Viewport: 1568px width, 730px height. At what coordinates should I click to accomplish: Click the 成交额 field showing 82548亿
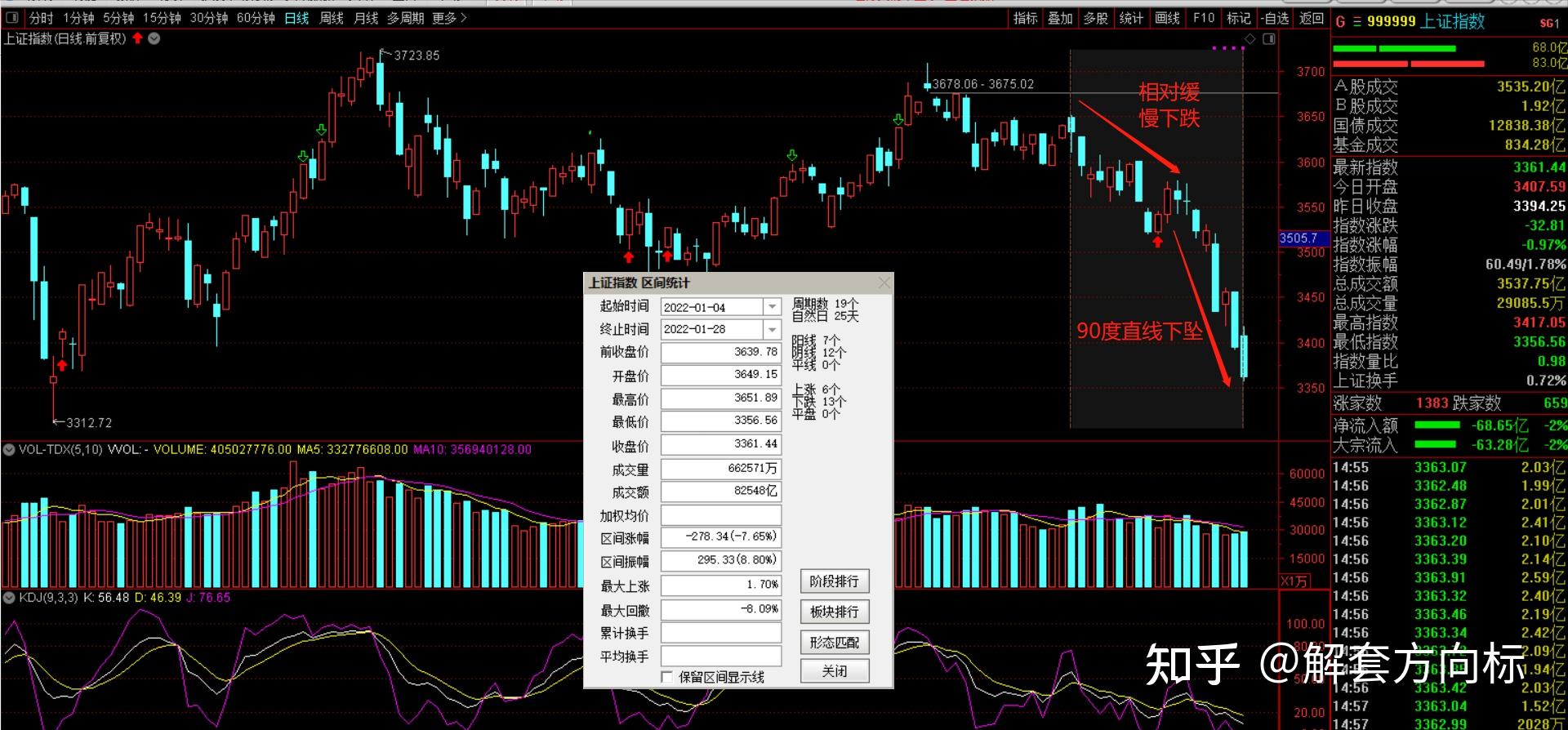[721, 491]
